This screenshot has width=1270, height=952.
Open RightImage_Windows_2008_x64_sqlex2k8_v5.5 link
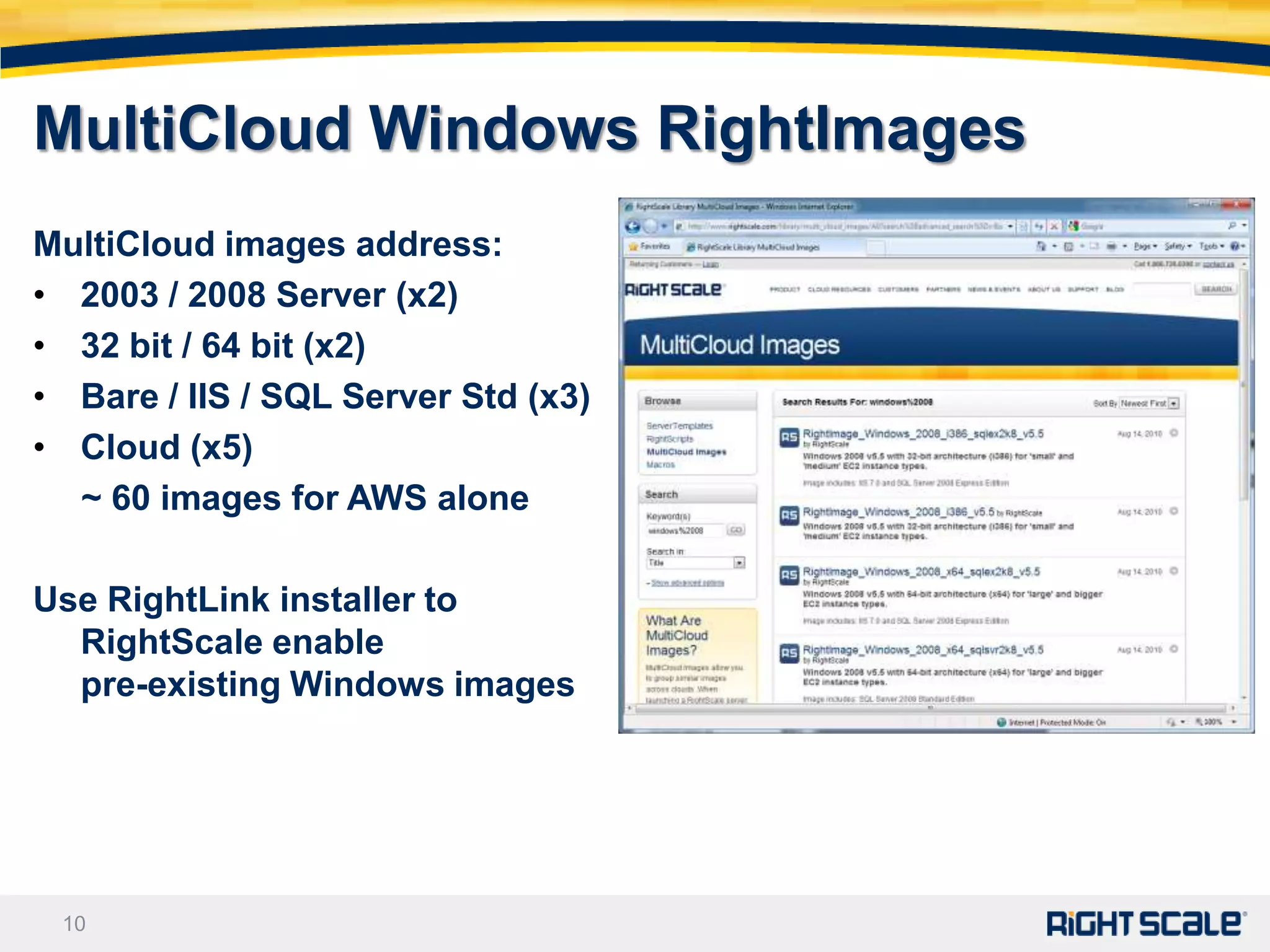click(x=921, y=571)
